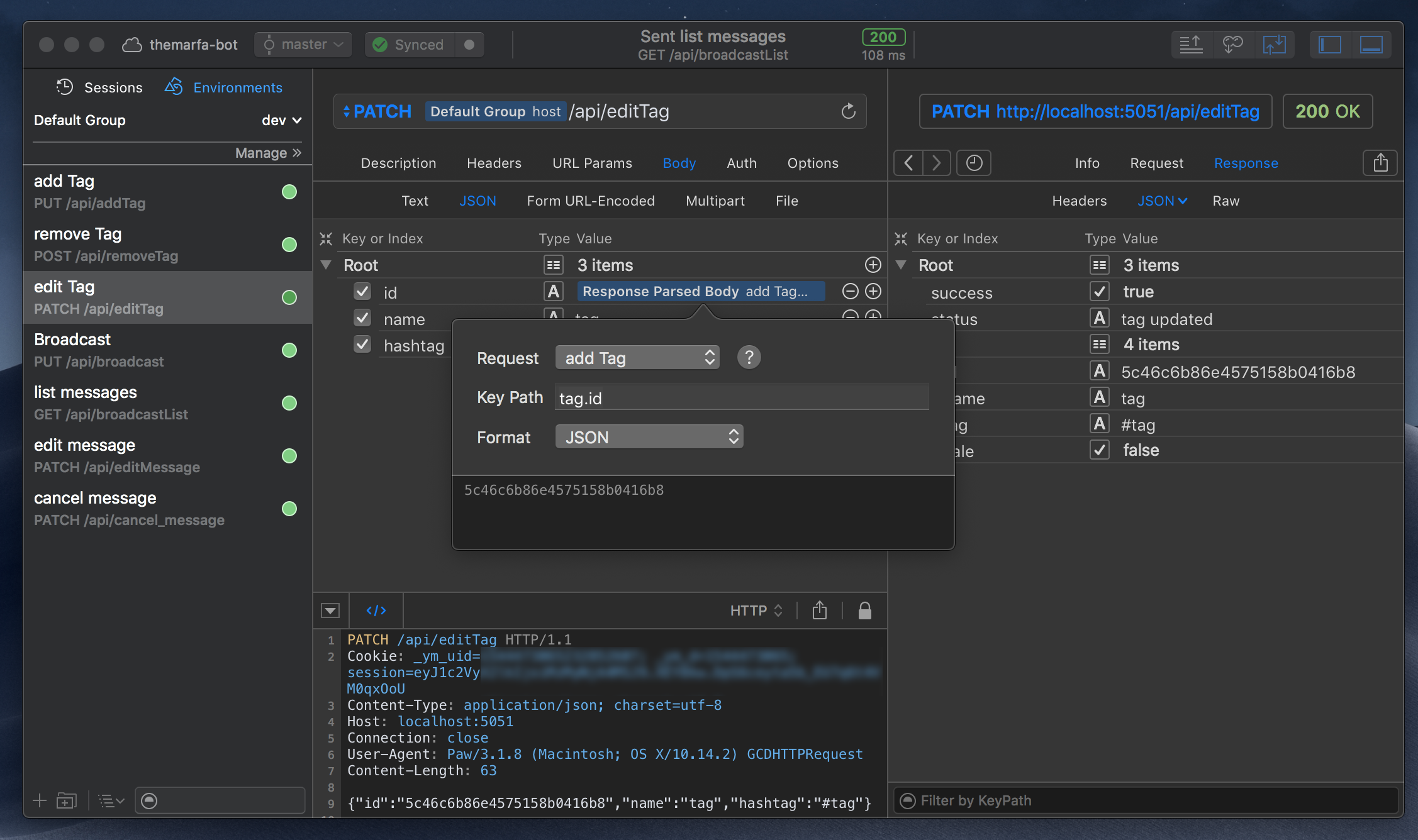Screen dimensions: 1418x840
Task: Switch to the Headers request tab
Action: click(494, 163)
